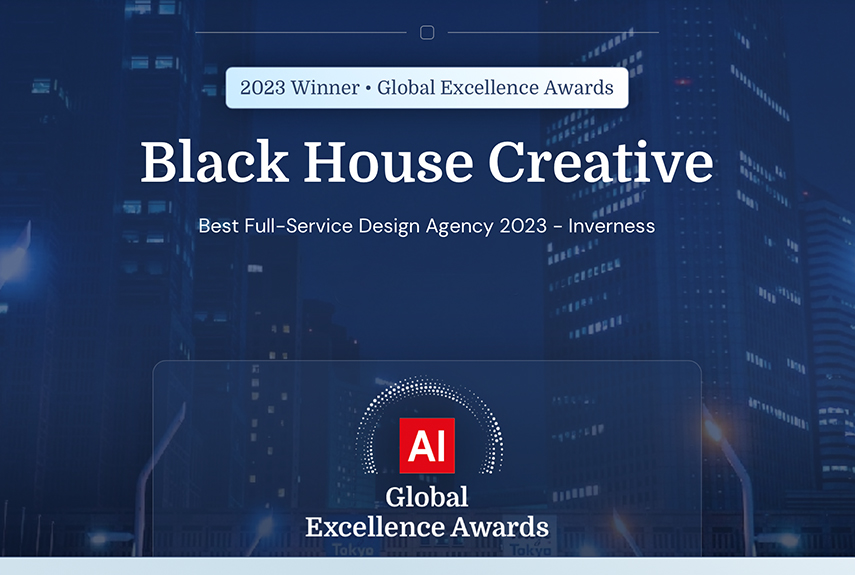Click the red AI logo icon

pos(427,445)
